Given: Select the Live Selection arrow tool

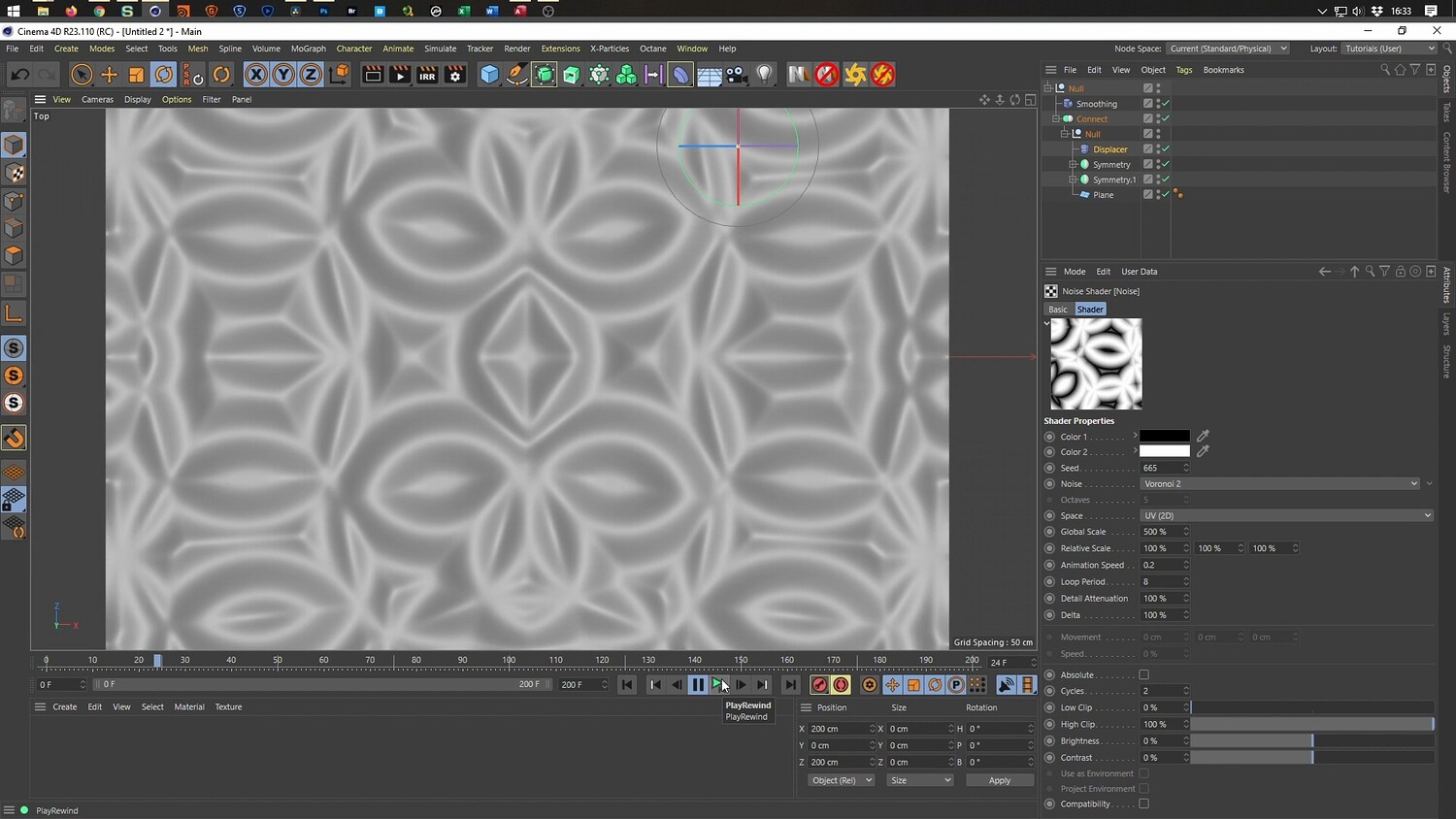Looking at the screenshot, I should [x=82, y=75].
